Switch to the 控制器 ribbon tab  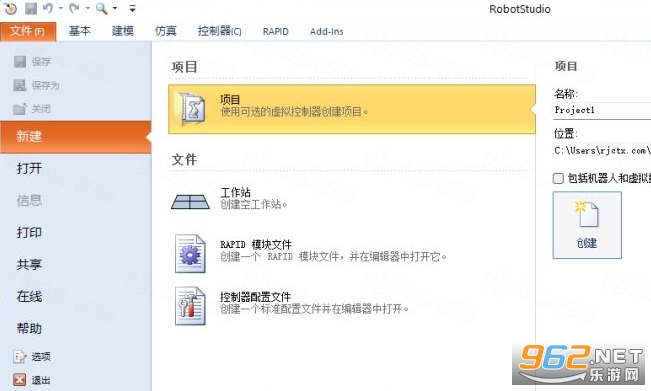(x=220, y=31)
